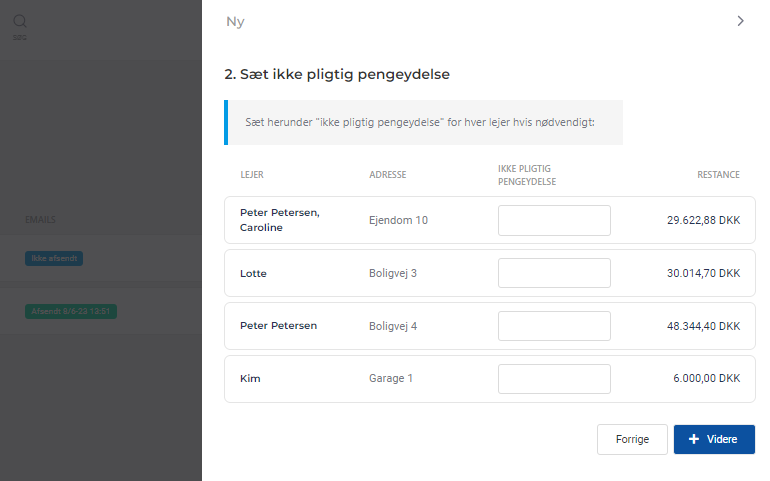Click the ADRESSE column header

click(x=387, y=175)
